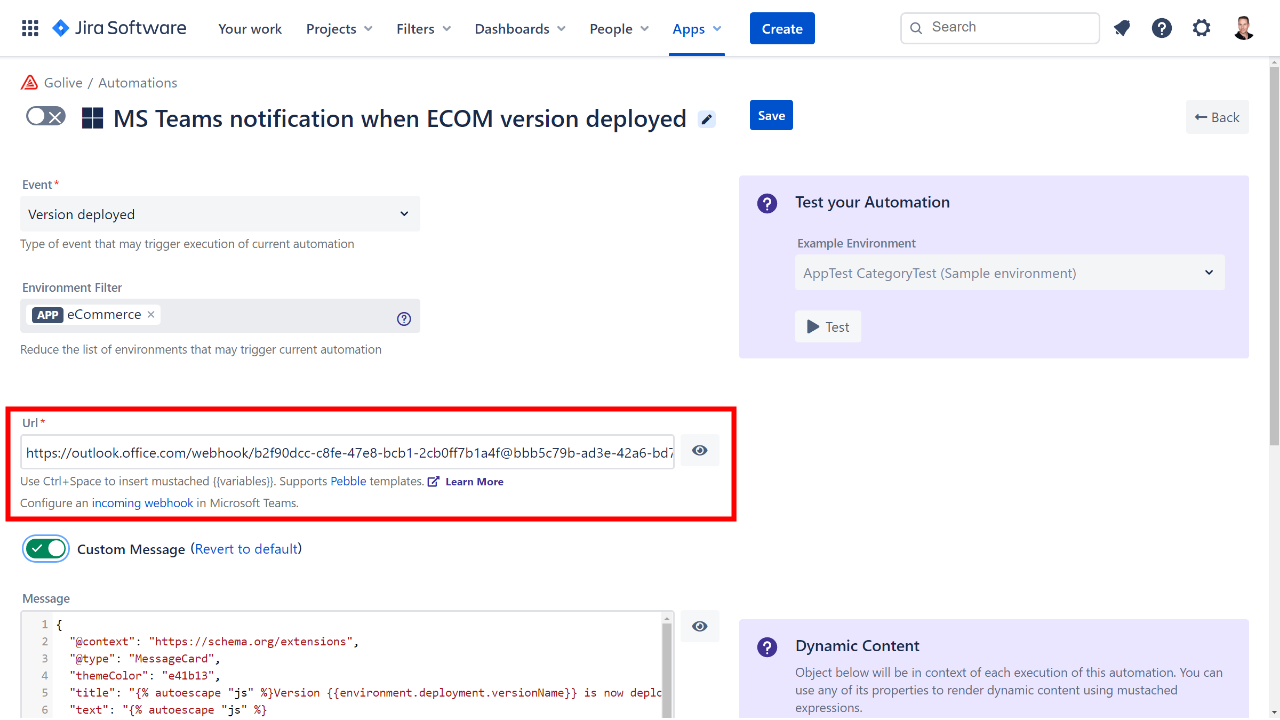Open the Dashboards menu

(519, 29)
